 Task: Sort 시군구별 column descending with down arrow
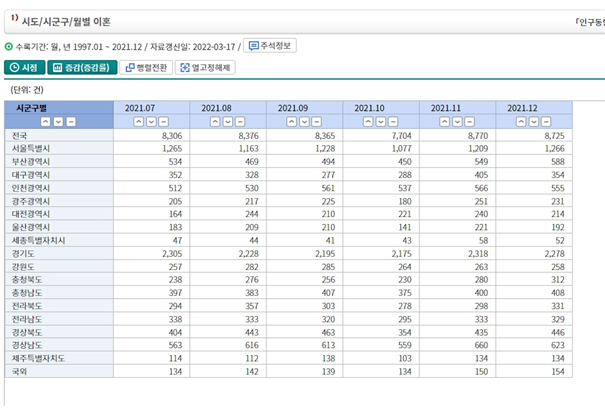point(58,122)
